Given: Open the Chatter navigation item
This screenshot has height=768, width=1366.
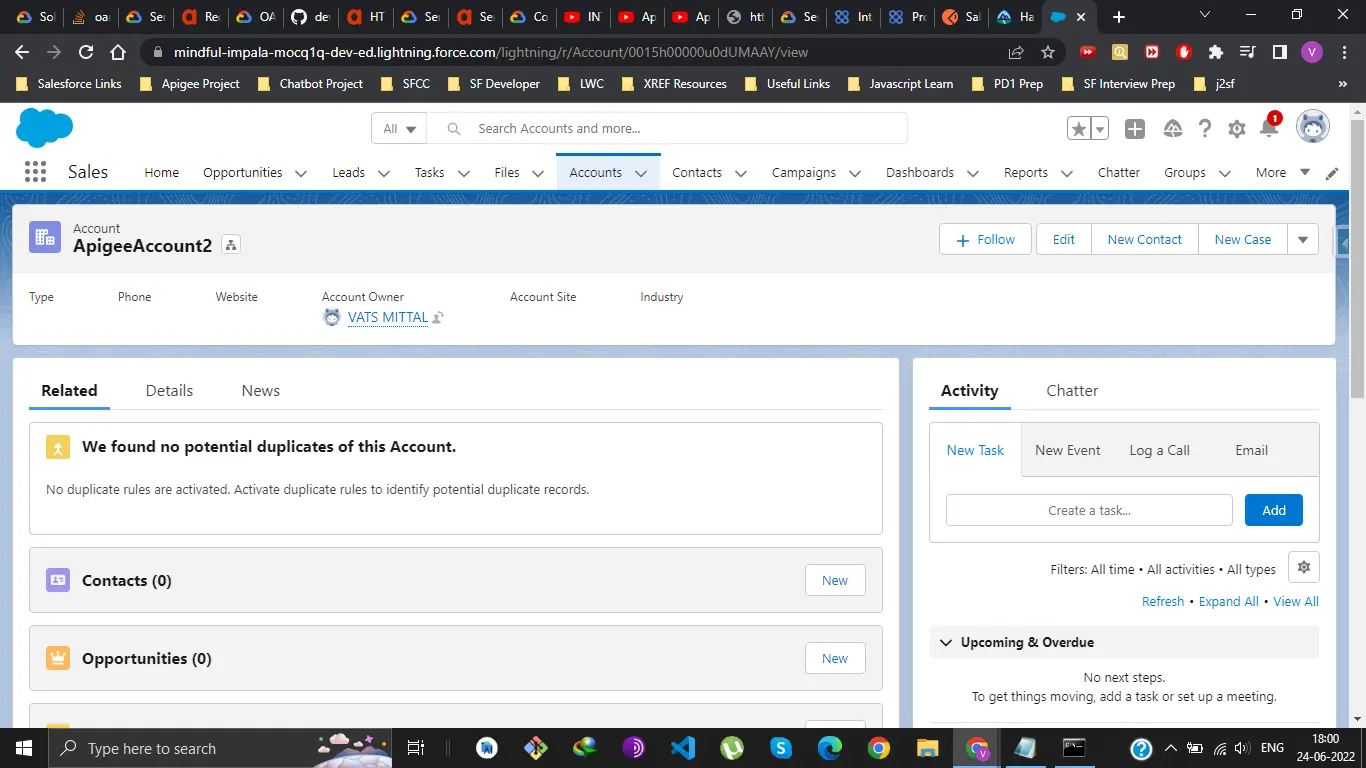Looking at the screenshot, I should [x=1118, y=172].
